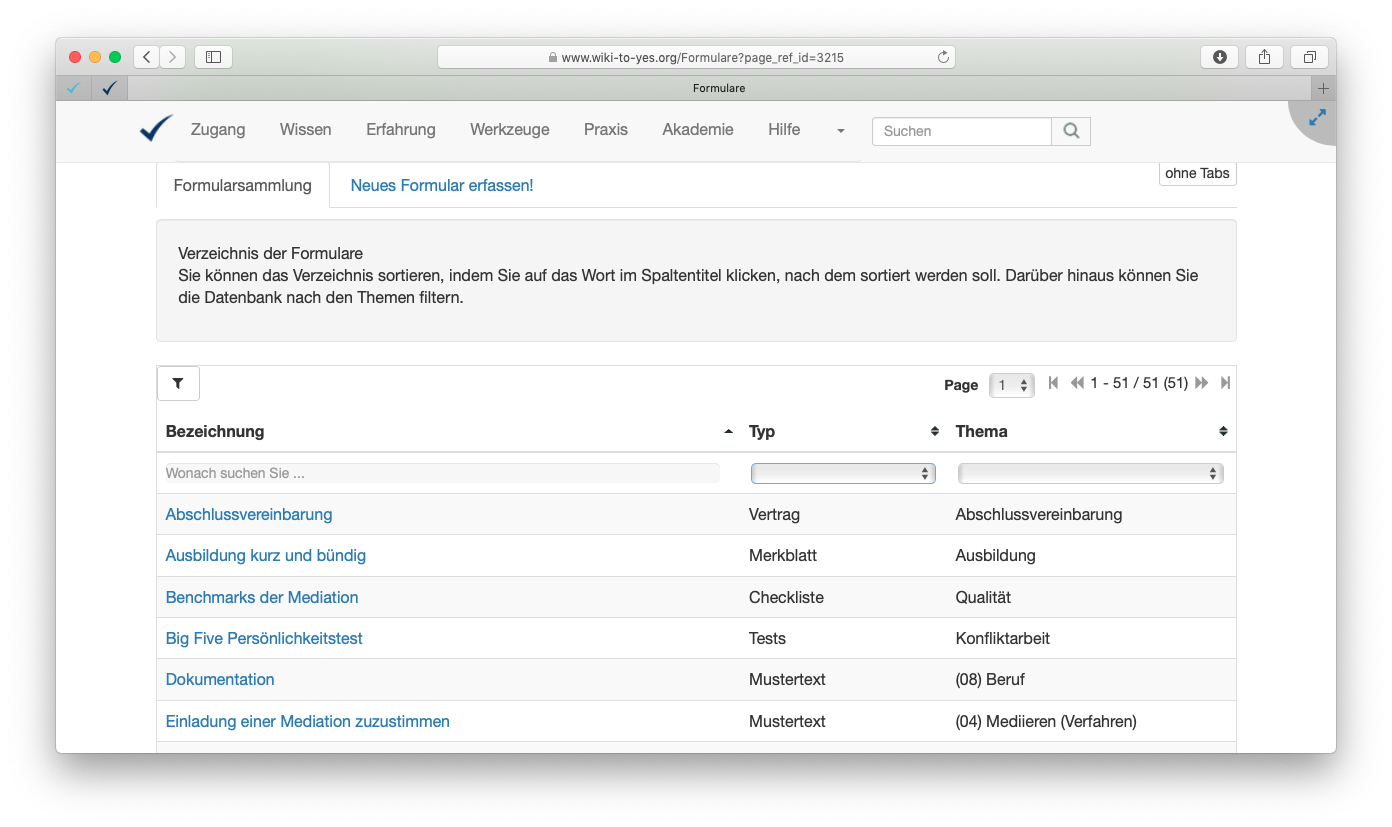Image resolution: width=1392 pixels, height=827 pixels.
Task: Sort table by Bezeichnung column header
Action: 215,432
